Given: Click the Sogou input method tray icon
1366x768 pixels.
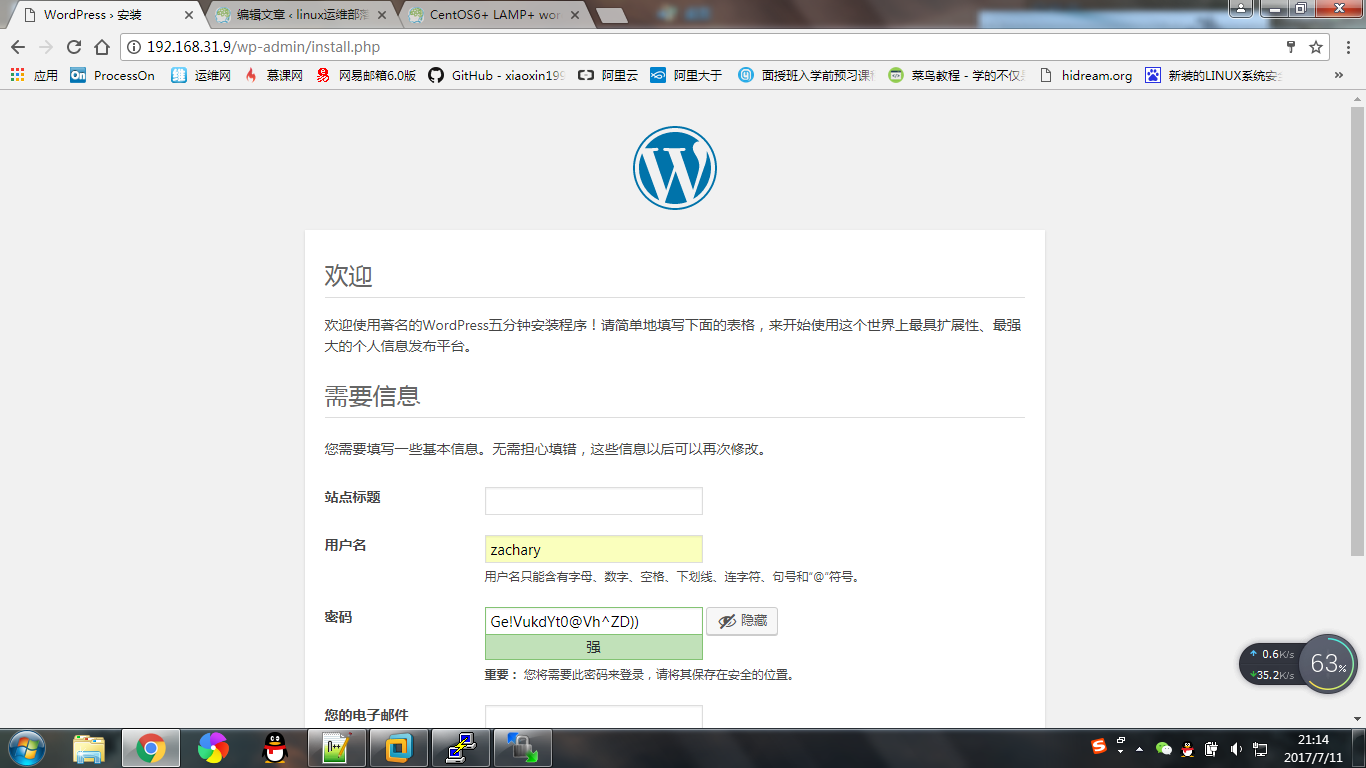Looking at the screenshot, I should click(x=1100, y=747).
